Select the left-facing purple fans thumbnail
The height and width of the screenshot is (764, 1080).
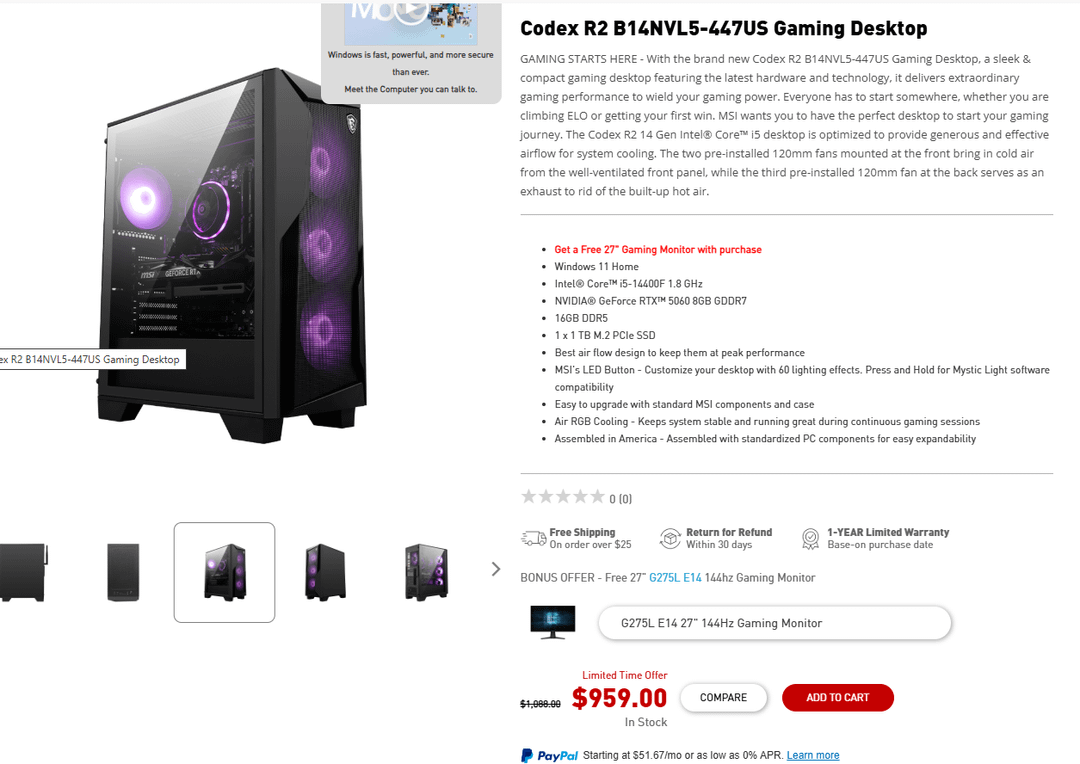(x=325, y=572)
